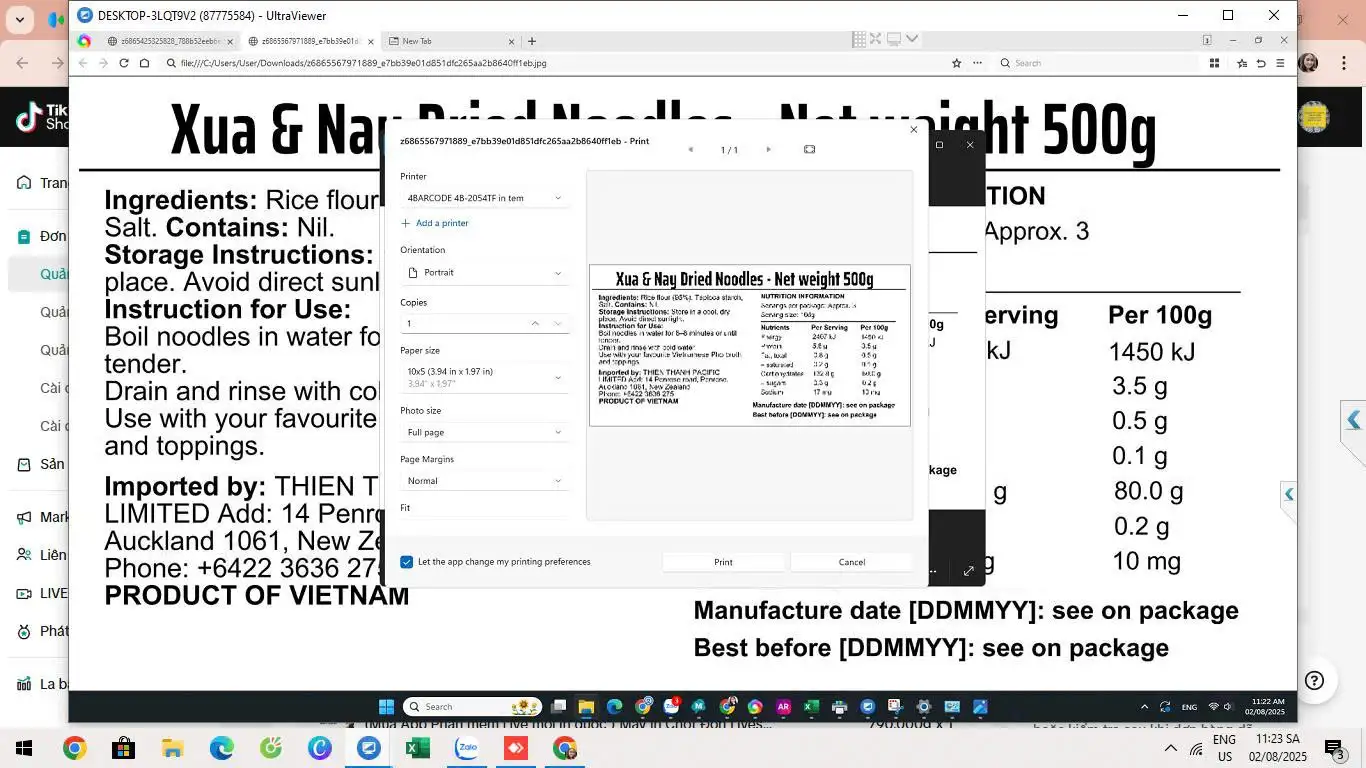Open Edge browser on the remote taskbar

click(x=614, y=707)
